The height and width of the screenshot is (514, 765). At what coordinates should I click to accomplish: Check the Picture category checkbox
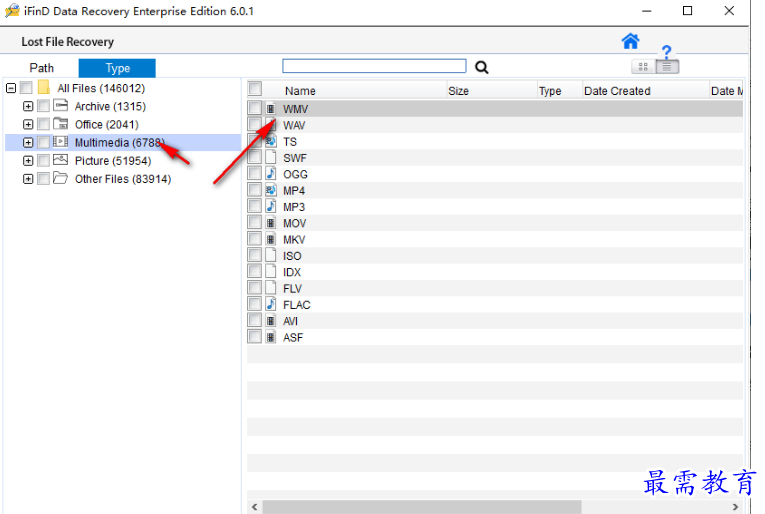coord(43,160)
